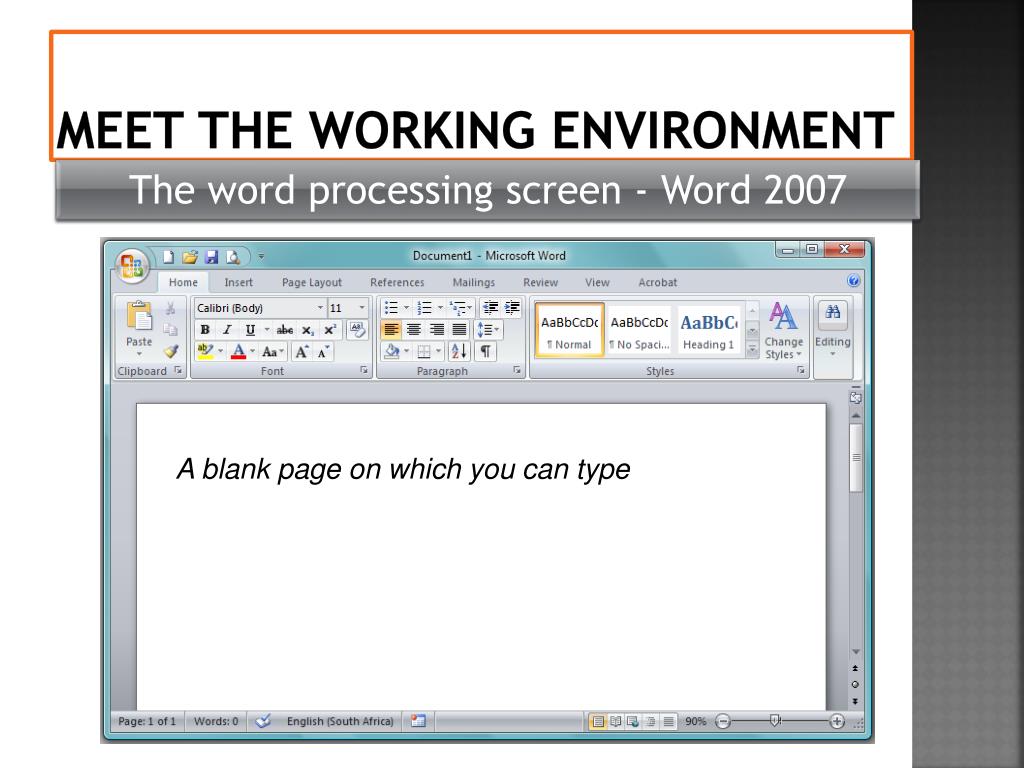Switch to Print Layout view
This screenshot has width=1024, height=768.
point(598,722)
